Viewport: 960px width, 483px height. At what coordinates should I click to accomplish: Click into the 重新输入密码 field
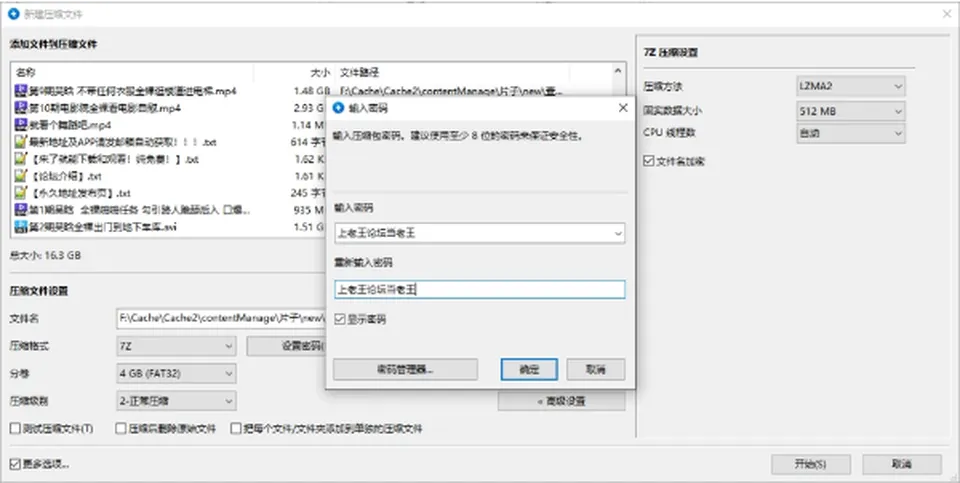pyautogui.click(x=480, y=290)
